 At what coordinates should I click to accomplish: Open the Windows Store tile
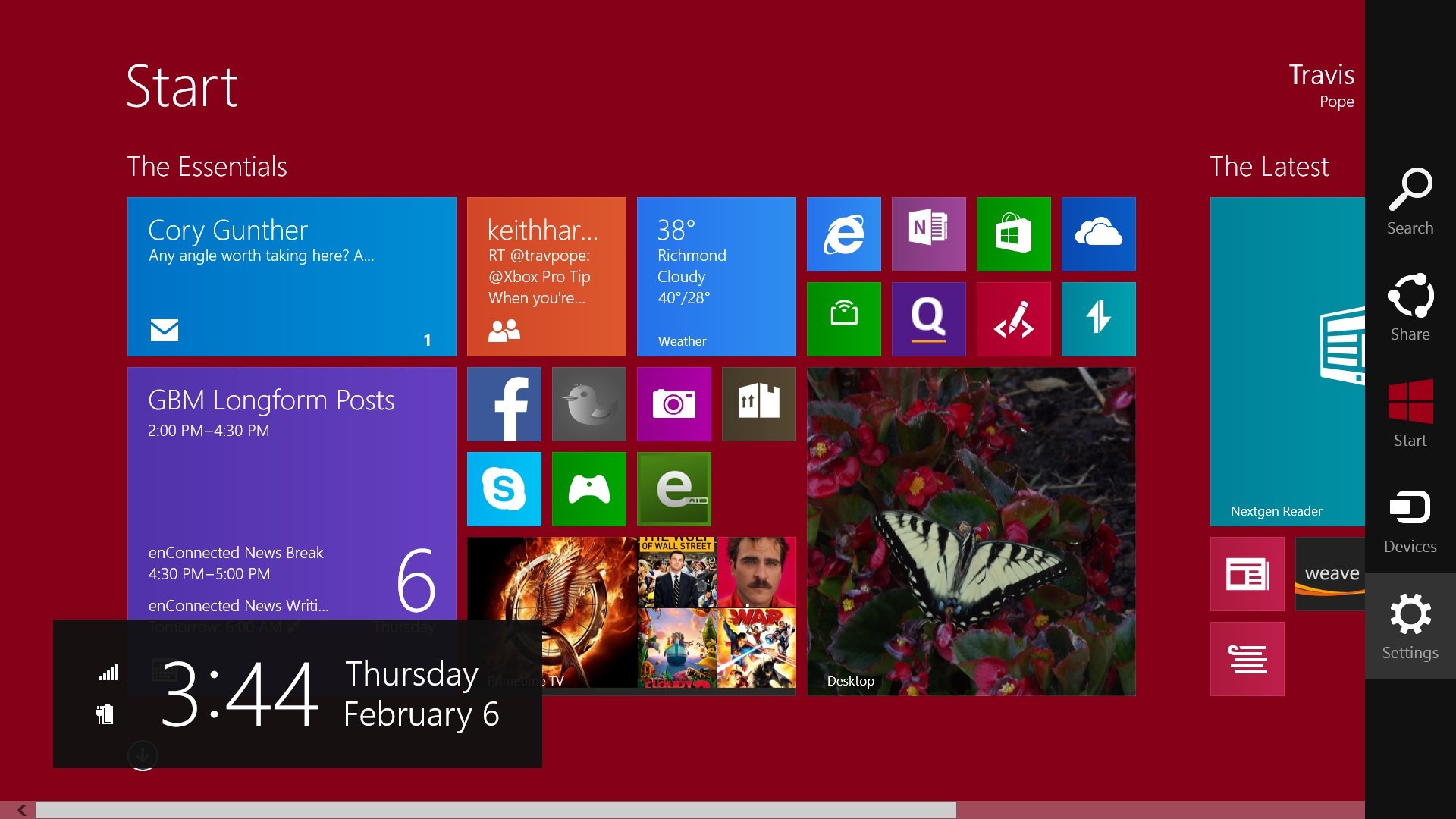click(1014, 234)
